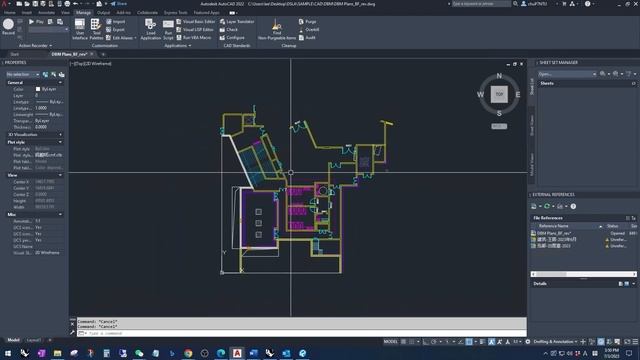Toggle MODEL space button in status bar
This screenshot has width=640, height=360.
[391, 342]
